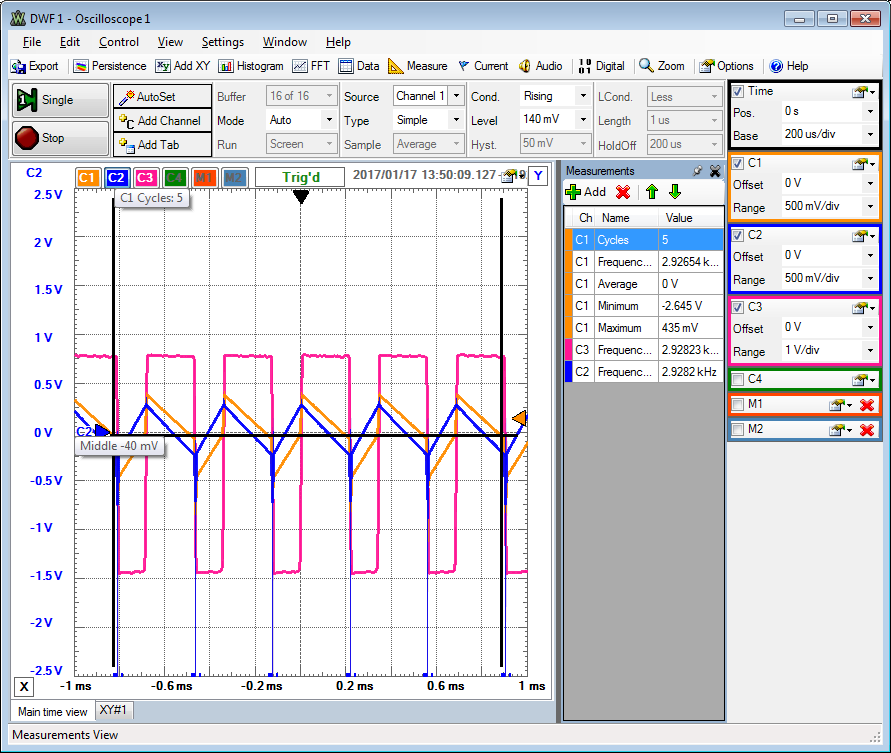Click the red X remove measurement icon
The width and height of the screenshot is (891, 753).
[623, 192]
